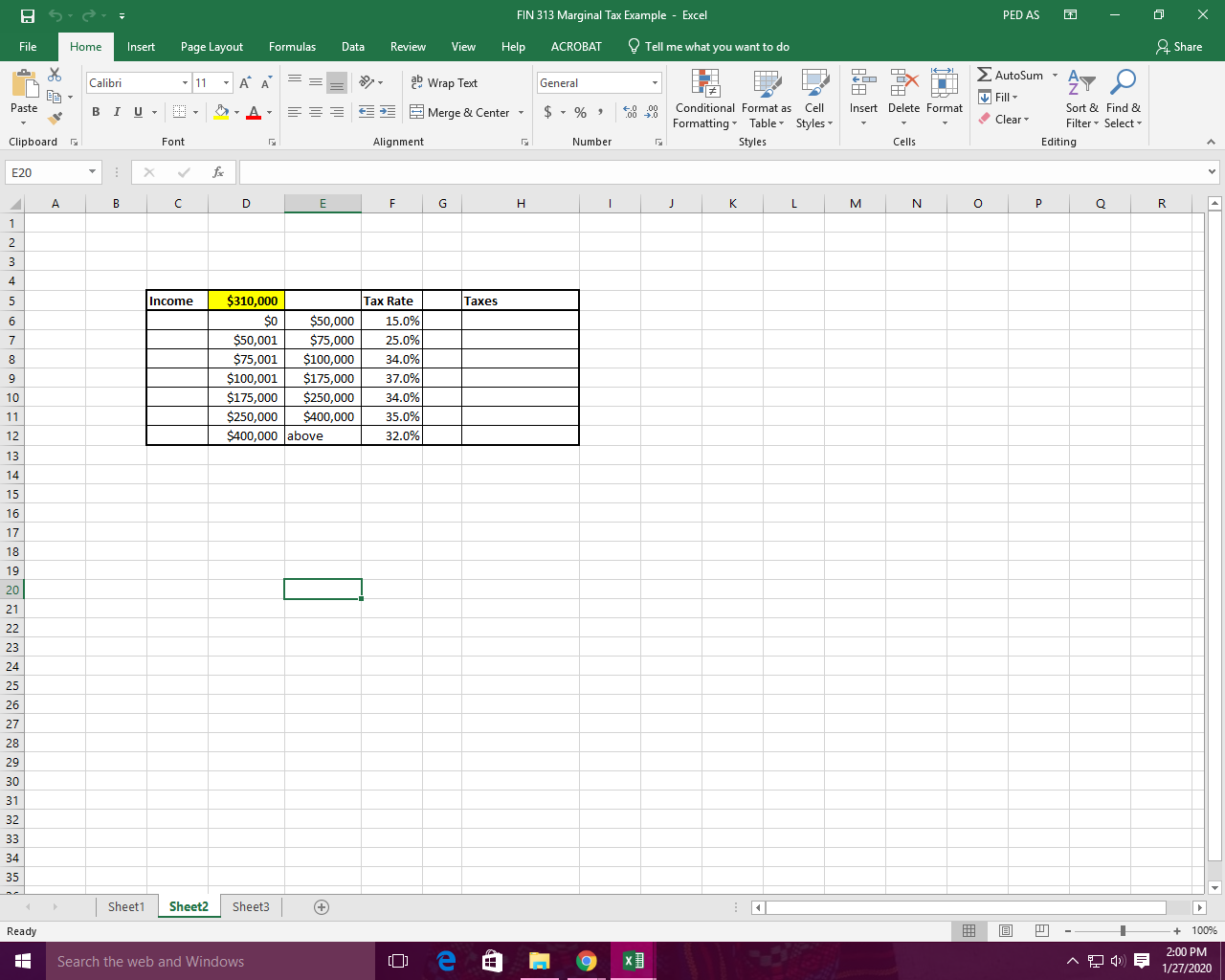Open Conditional Formatting options

(x=705, y=100)
